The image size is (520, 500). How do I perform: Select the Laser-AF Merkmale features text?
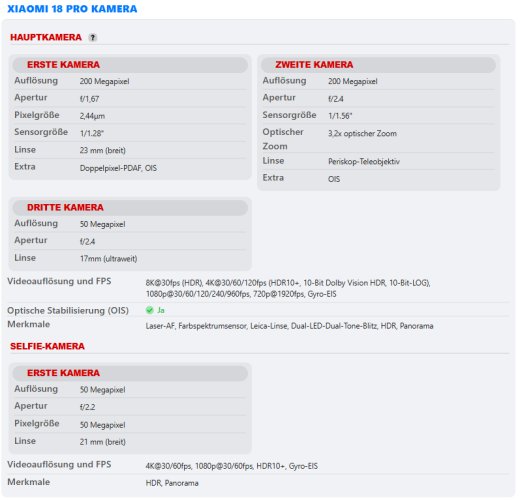[x=289, y=326]
